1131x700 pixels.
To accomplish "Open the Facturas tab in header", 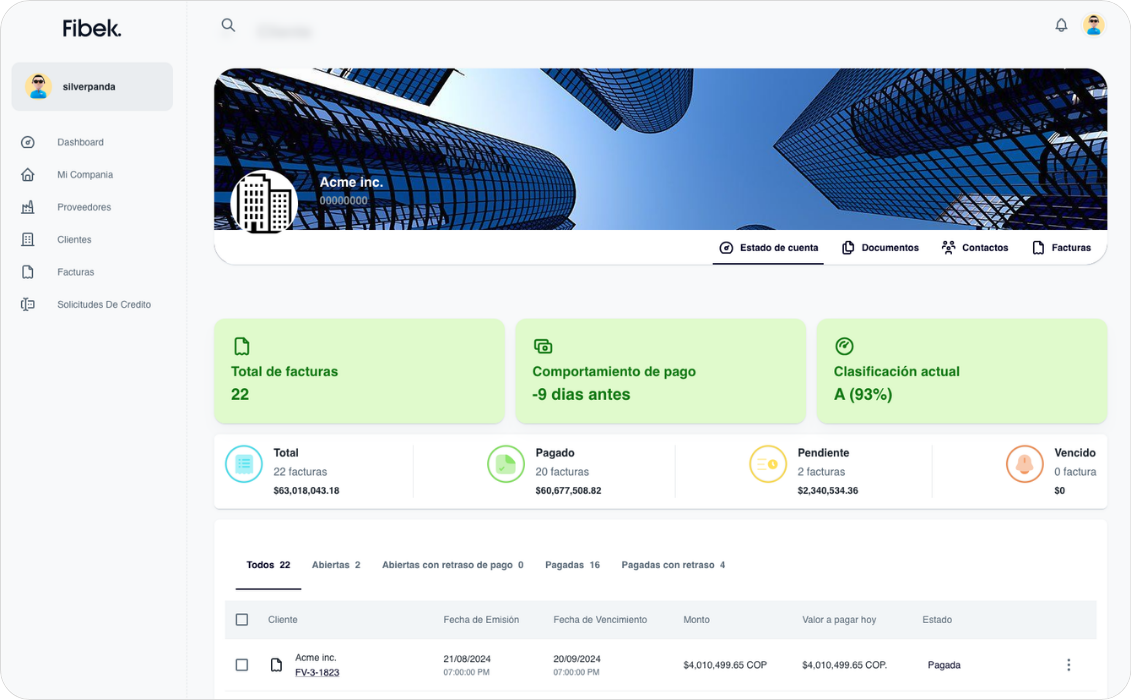I will click(x=1061, y=248).
